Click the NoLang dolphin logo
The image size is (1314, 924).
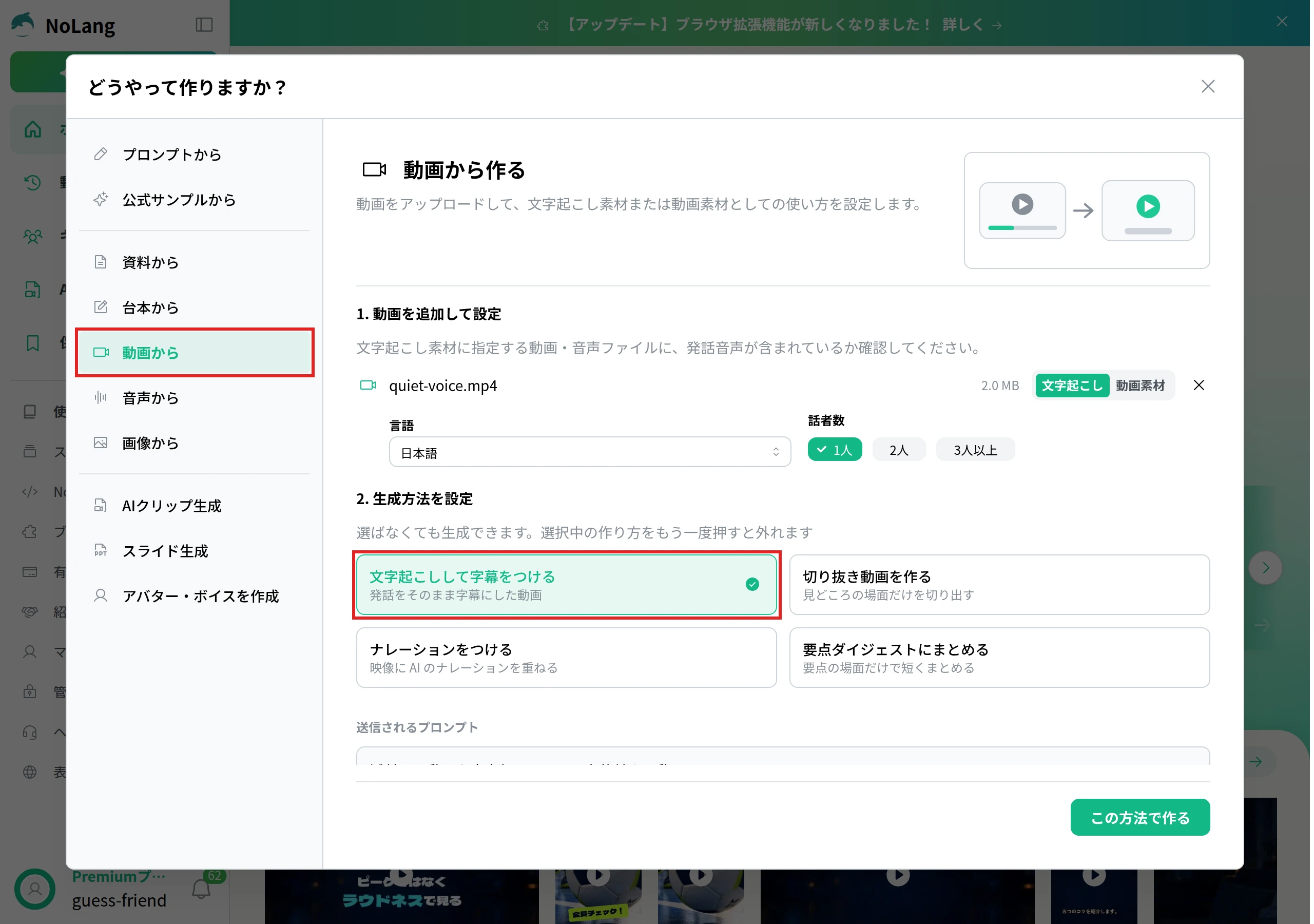23,25
